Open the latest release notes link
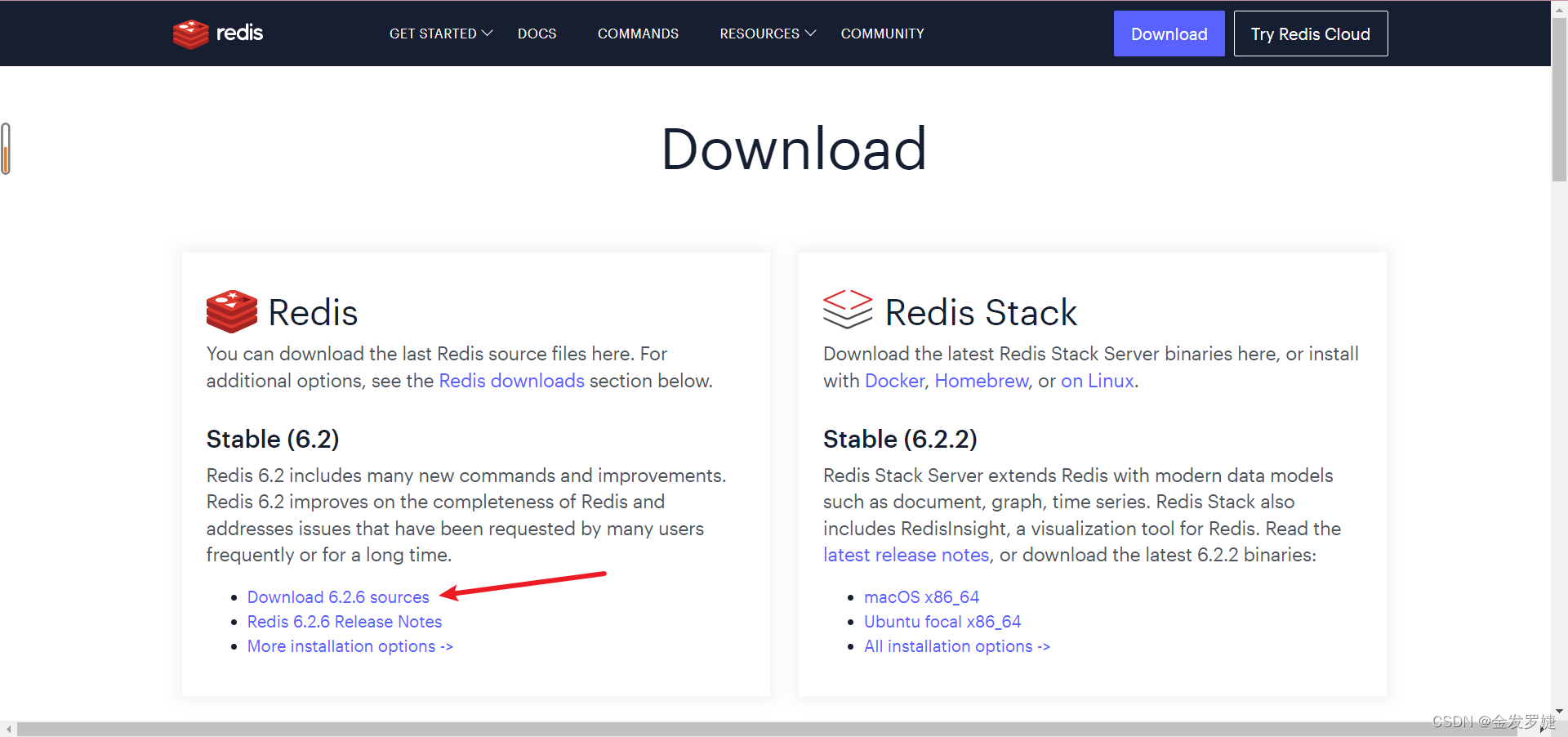This screenshot has width=1568, height=737. 906,555
